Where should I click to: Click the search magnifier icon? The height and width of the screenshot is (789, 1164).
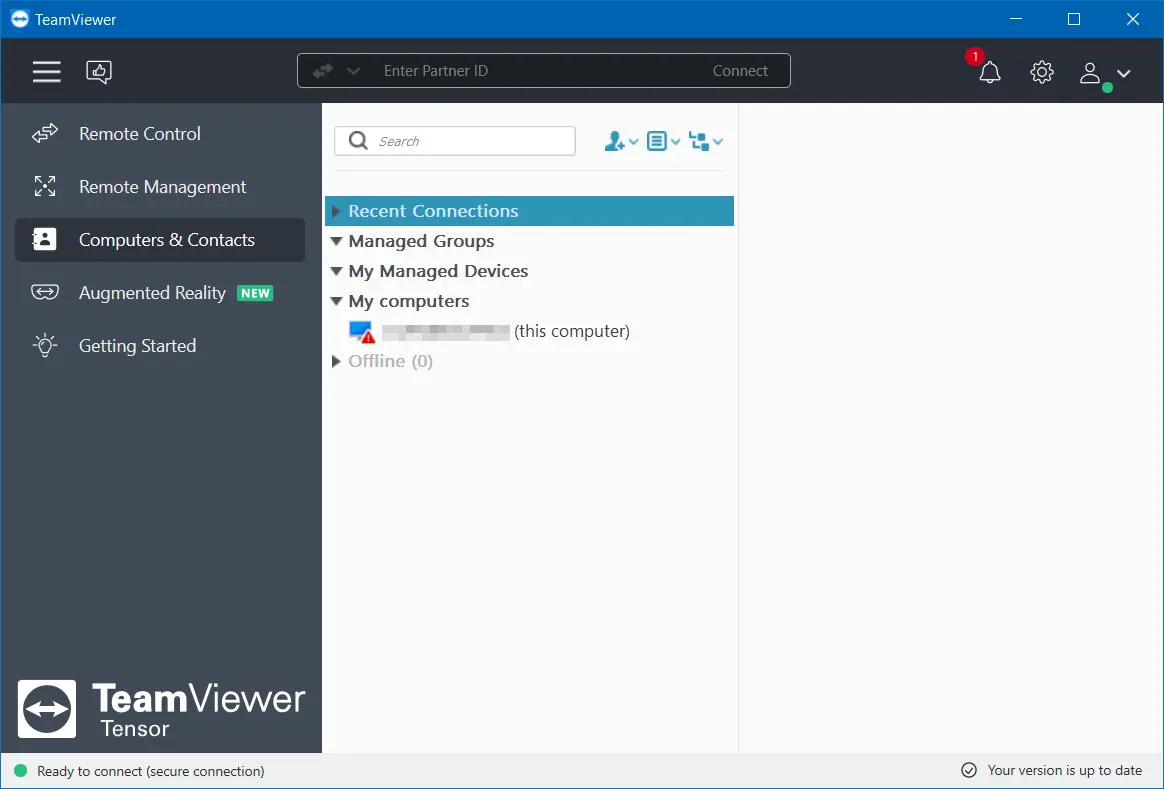(x=358, y=141)
